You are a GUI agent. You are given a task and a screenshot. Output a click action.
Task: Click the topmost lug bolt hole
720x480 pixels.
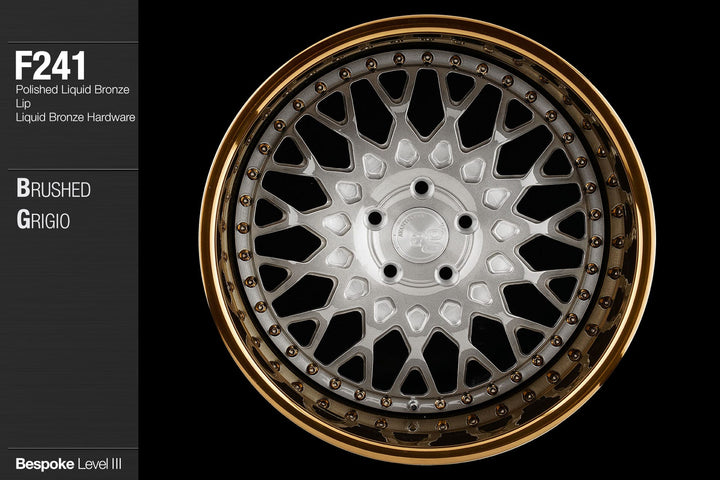[x=422, y=185]
